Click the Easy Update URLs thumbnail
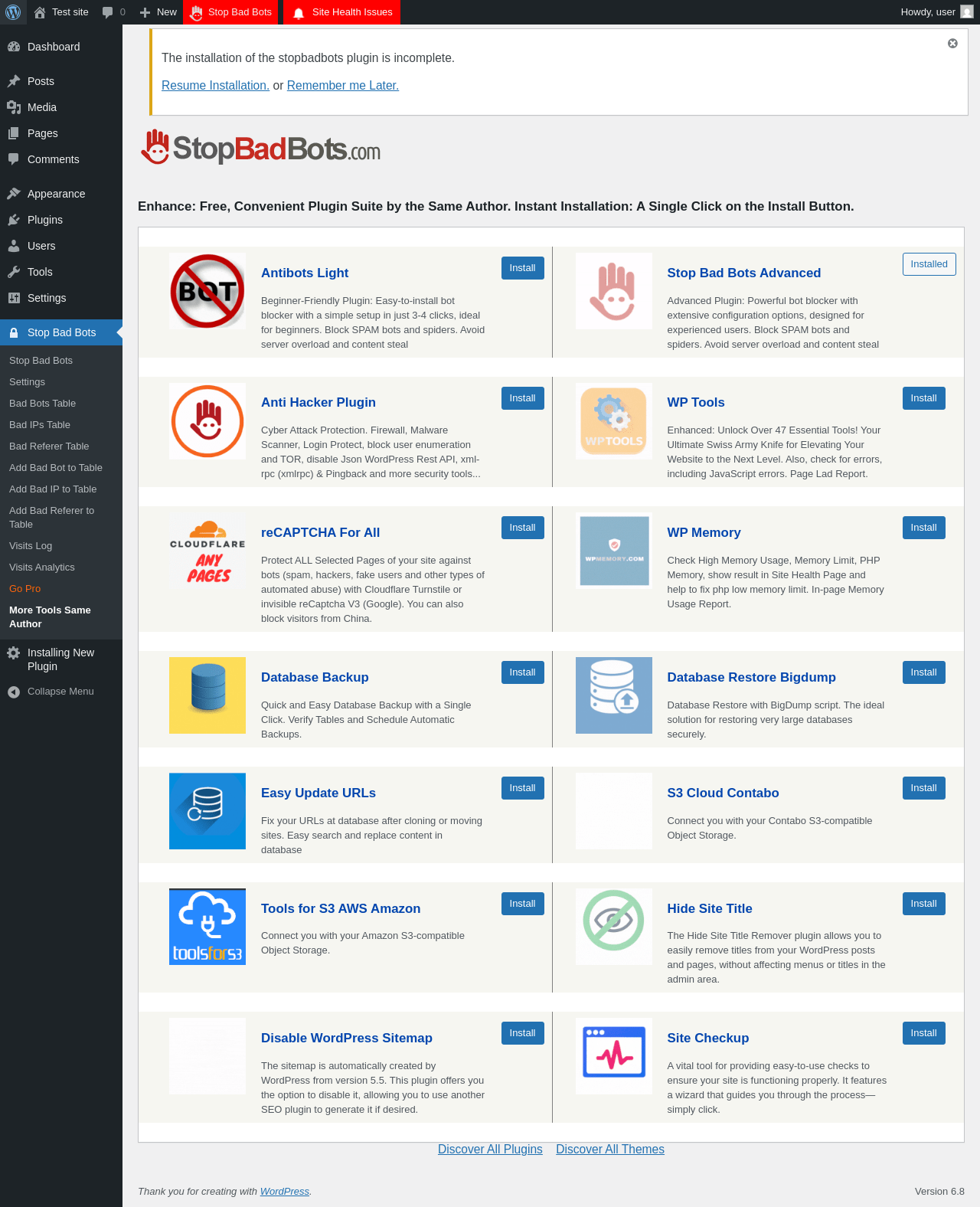Viewport: 980px width, 1207px height. tap(207, 811)
